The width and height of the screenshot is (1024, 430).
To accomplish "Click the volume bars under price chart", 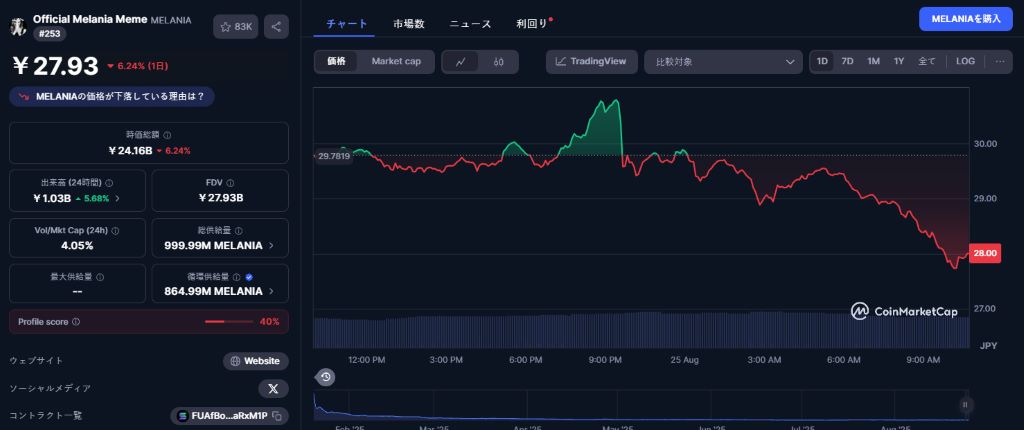I will click(x=641, y=330).
